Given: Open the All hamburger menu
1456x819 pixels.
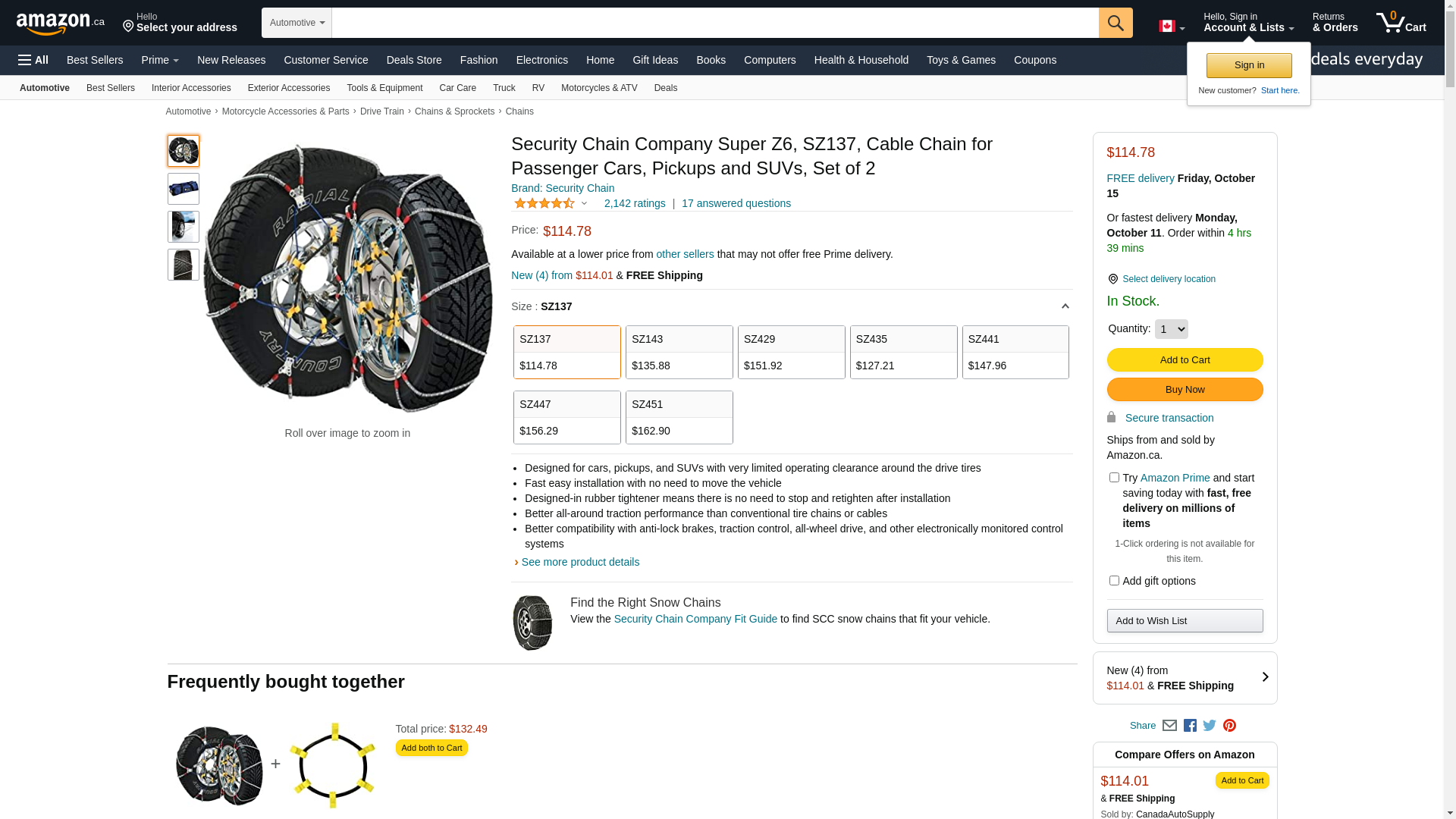Looking at the screenshot, I should tap(33, 60).
